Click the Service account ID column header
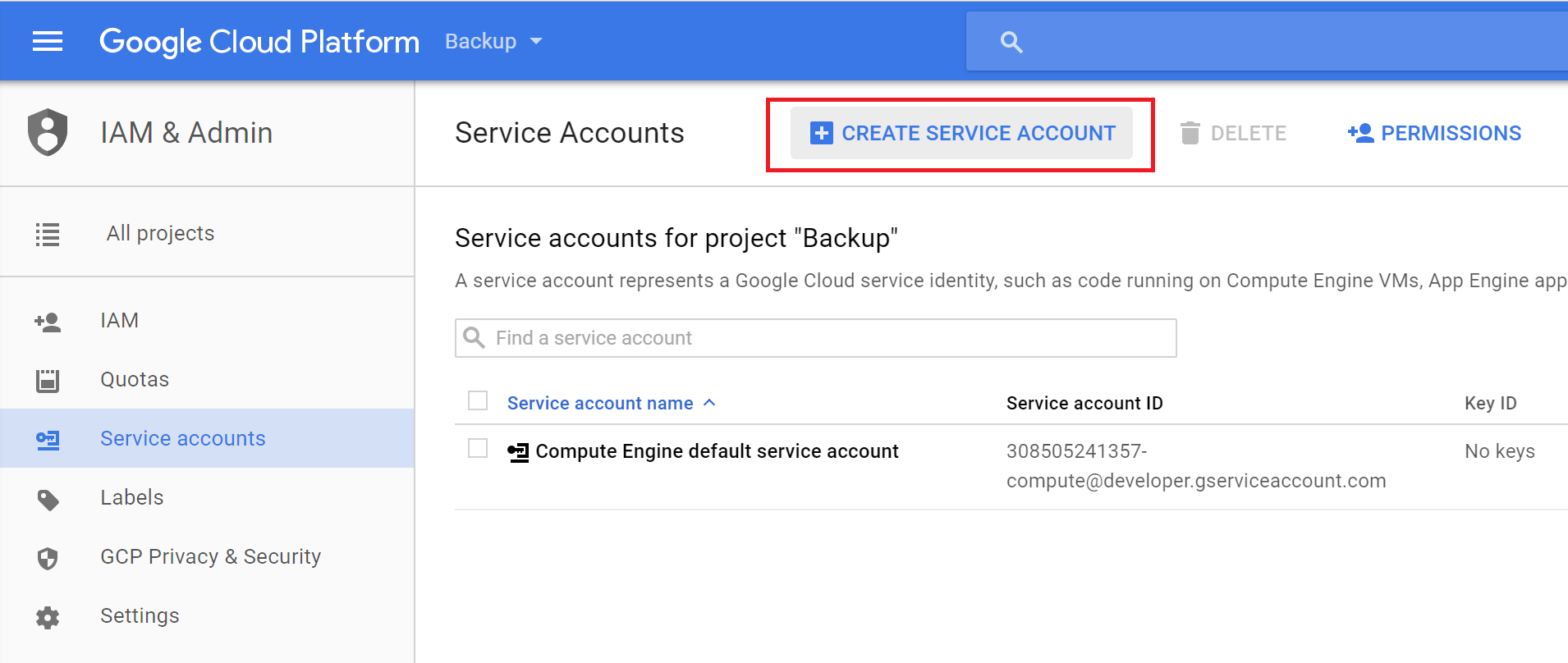This screenshot has width=1568, height=663. (x=1084, y=403)
